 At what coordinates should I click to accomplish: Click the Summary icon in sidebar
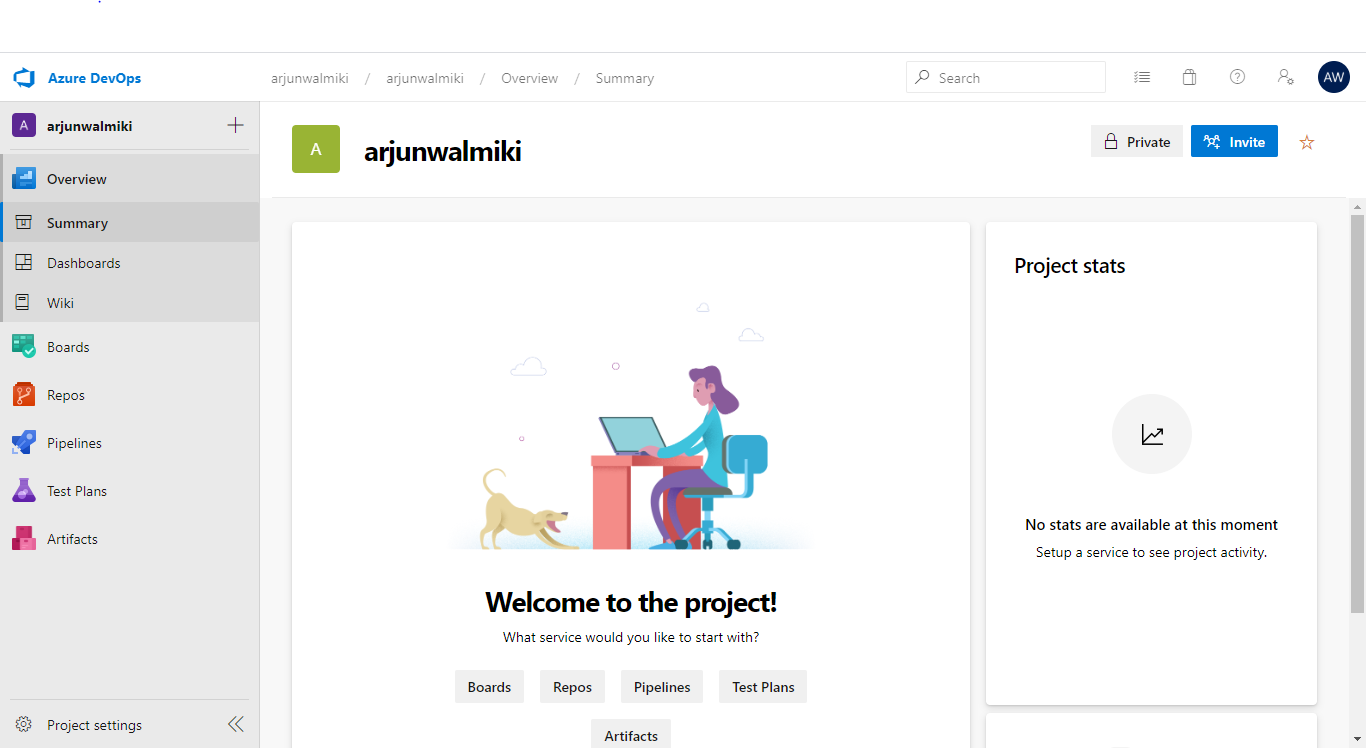coord(24,222)
